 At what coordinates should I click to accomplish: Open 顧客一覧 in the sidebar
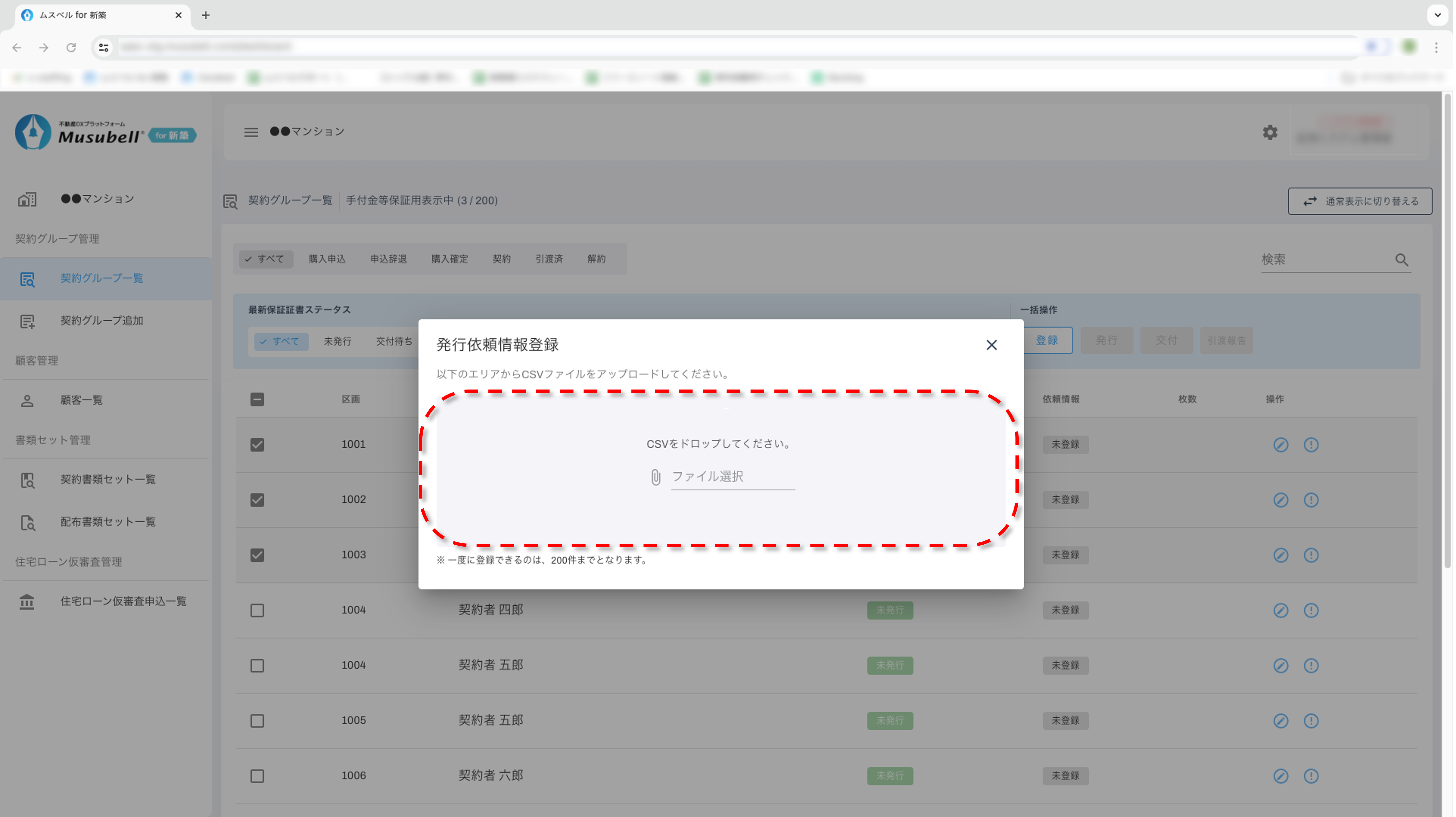pos(81,401)
